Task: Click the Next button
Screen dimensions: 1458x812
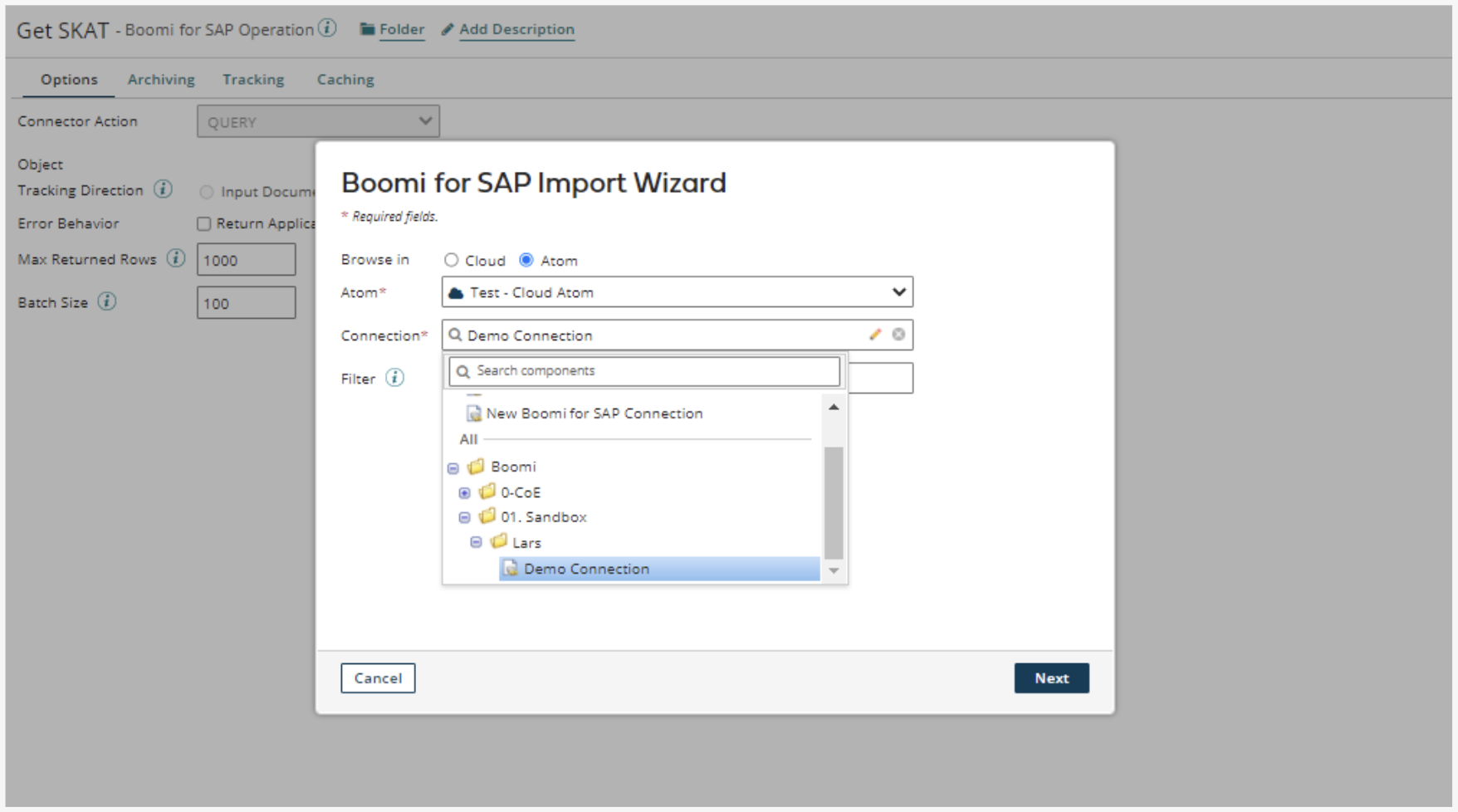Action: coord(1051,678)
